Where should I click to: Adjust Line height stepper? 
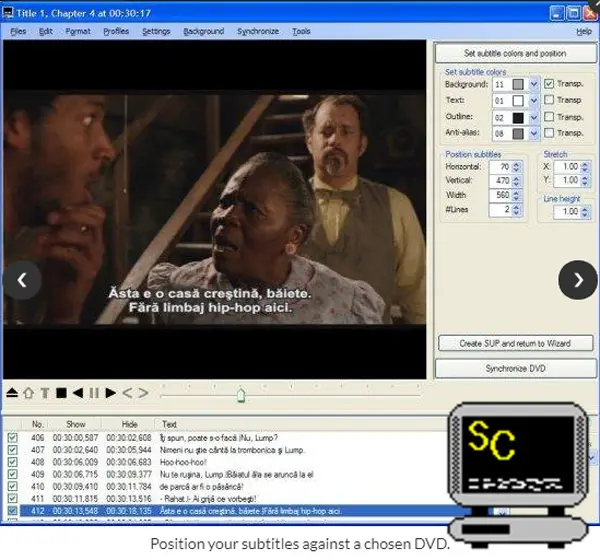click(584, 212)
